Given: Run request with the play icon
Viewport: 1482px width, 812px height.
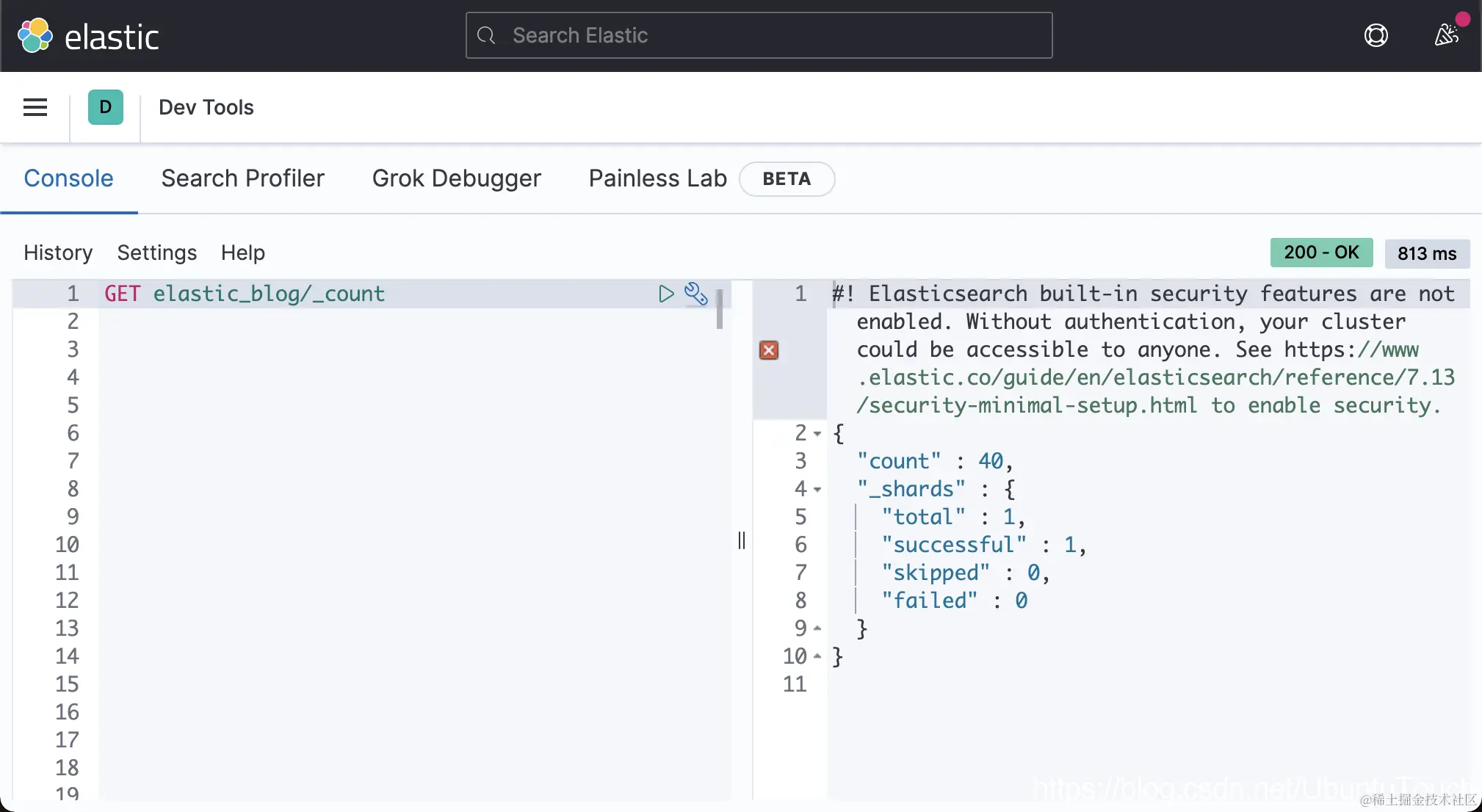Looking at the screenshot, I should pos(665,294).
